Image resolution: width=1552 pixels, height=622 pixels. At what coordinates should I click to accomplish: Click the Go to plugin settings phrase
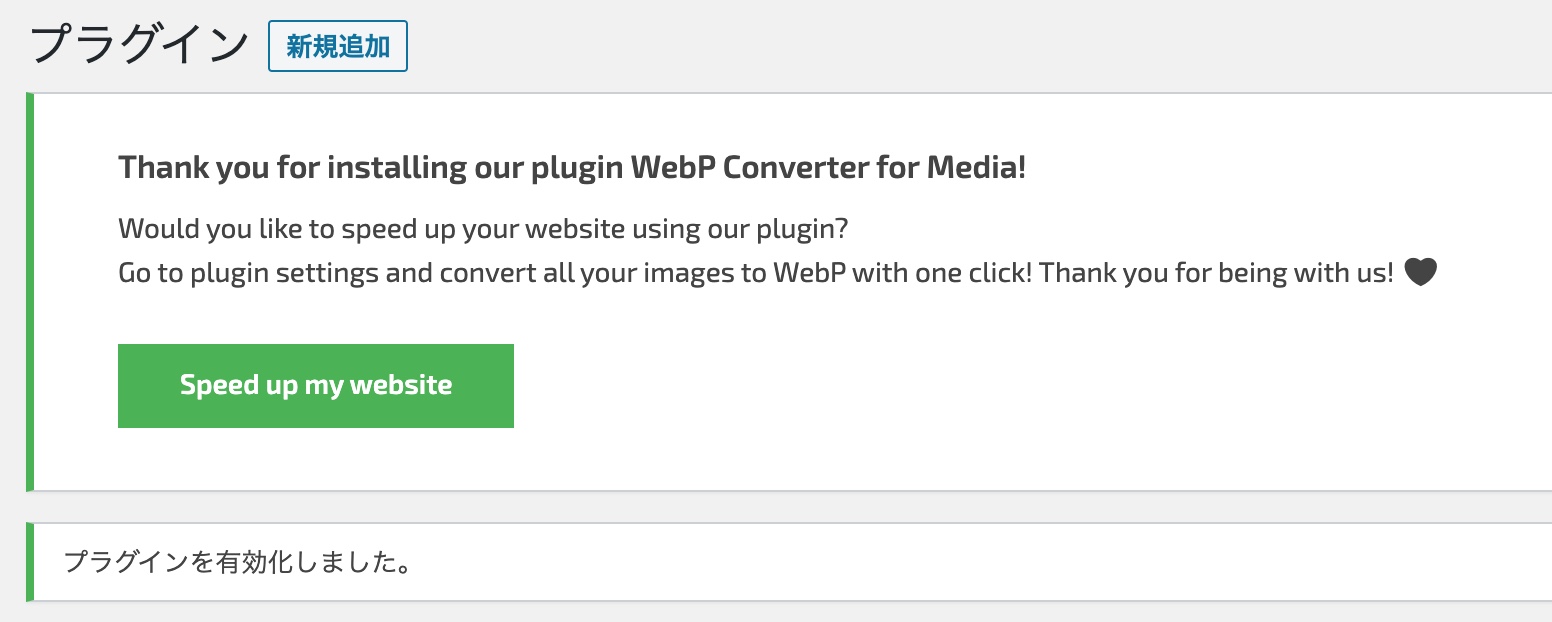[248, 273]
